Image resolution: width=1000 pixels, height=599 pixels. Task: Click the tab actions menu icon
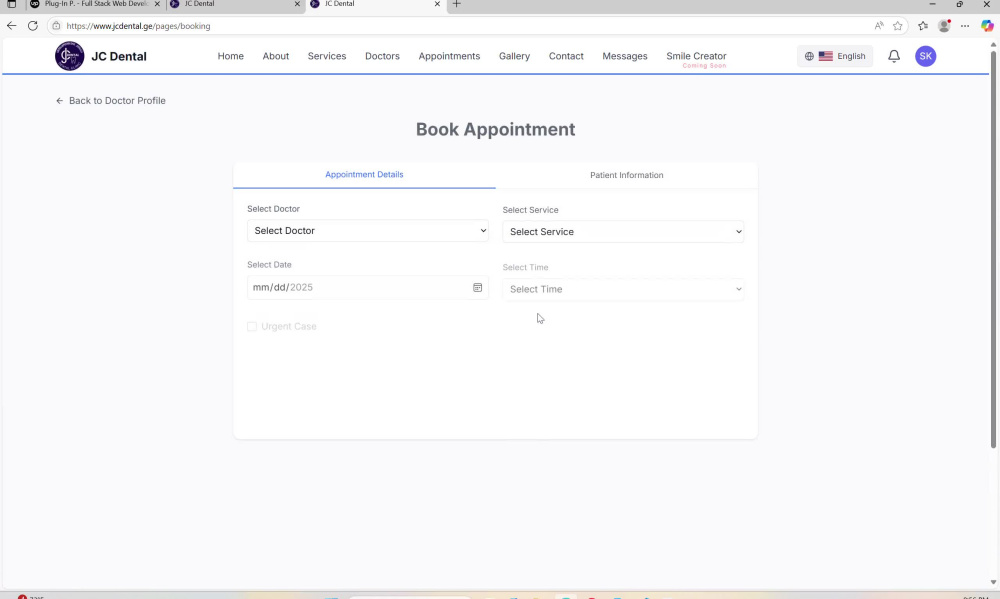tap(11, 4)
